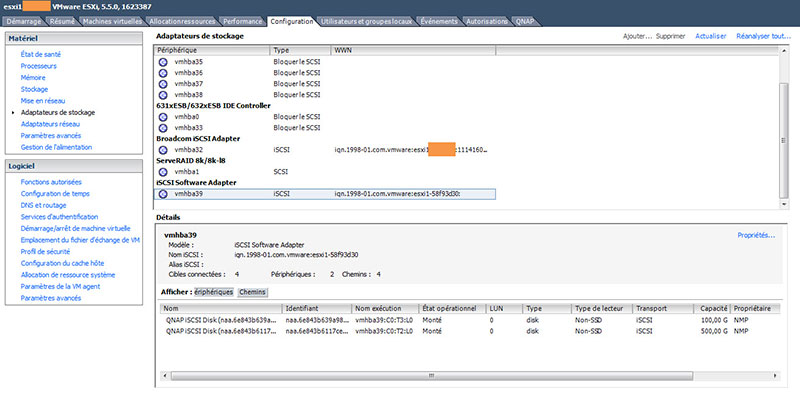Open Processeurs hardware section
800x400 pixels.
point(39,66)
